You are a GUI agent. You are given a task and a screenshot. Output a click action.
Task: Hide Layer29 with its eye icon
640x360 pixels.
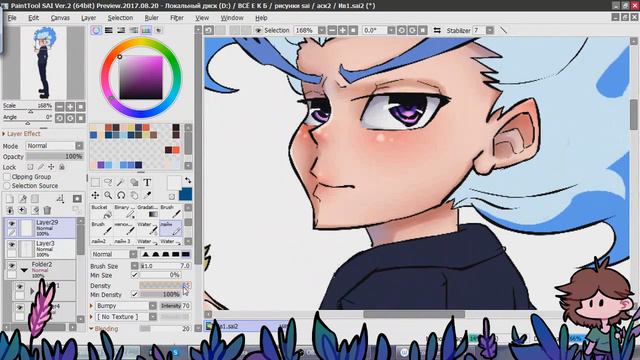click(x=12, y=224)
